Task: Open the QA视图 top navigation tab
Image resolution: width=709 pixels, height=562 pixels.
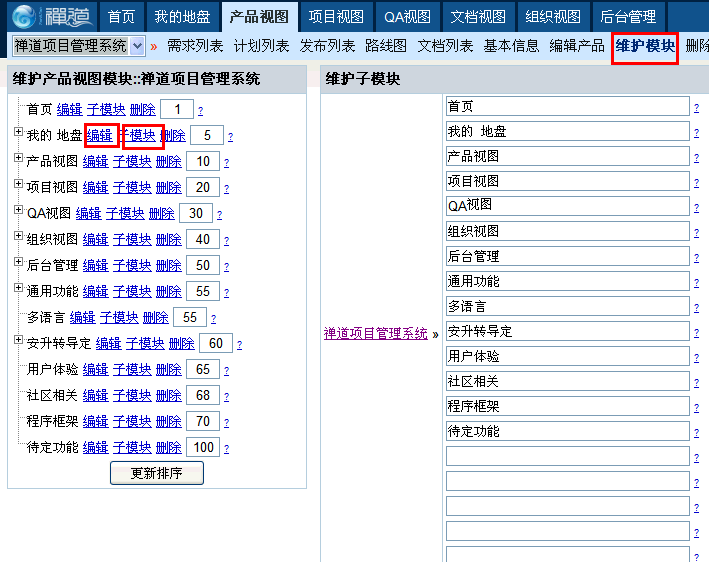Action: click(x=407, y=17)
